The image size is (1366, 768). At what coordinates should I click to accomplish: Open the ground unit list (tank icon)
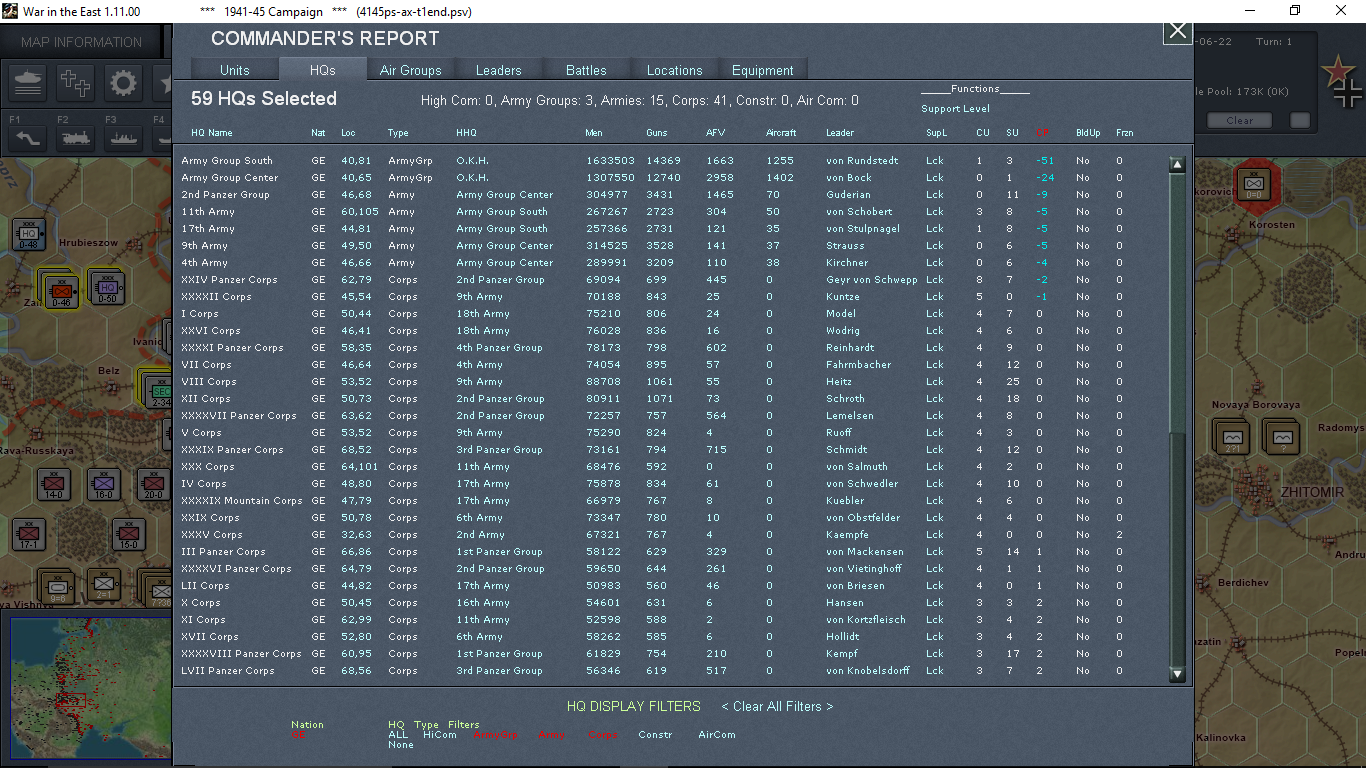pos(29,83)
